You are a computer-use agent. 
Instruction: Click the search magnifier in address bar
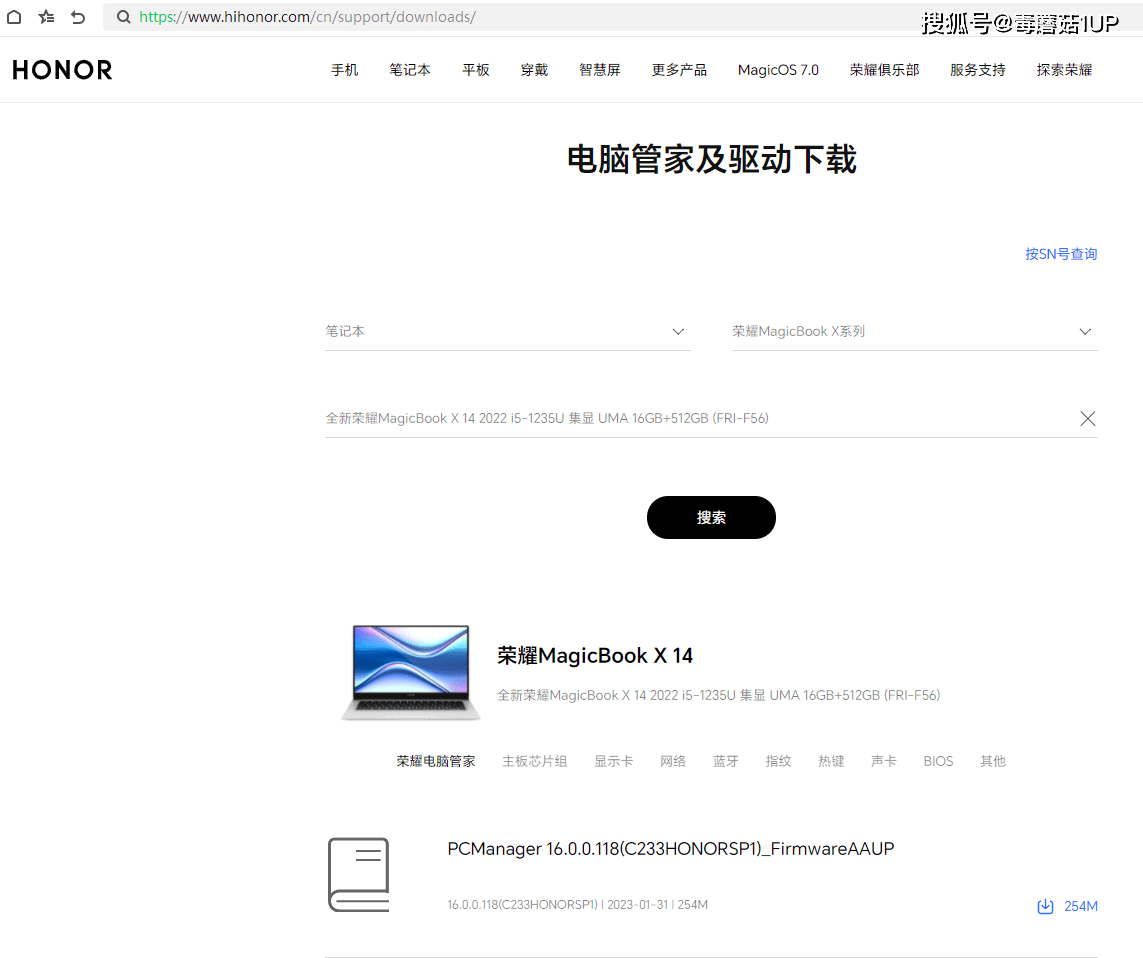pyautogui.click(x=124, y=17)
